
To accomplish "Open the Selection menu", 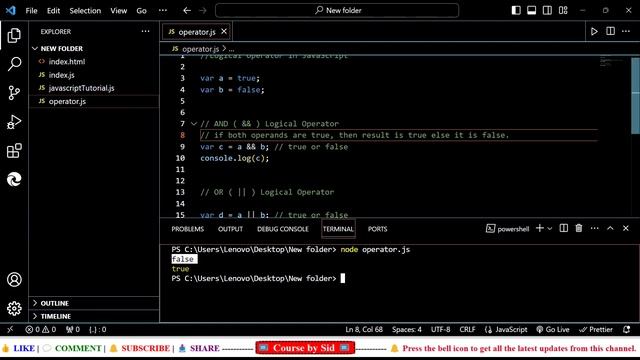I will point(85,11).
